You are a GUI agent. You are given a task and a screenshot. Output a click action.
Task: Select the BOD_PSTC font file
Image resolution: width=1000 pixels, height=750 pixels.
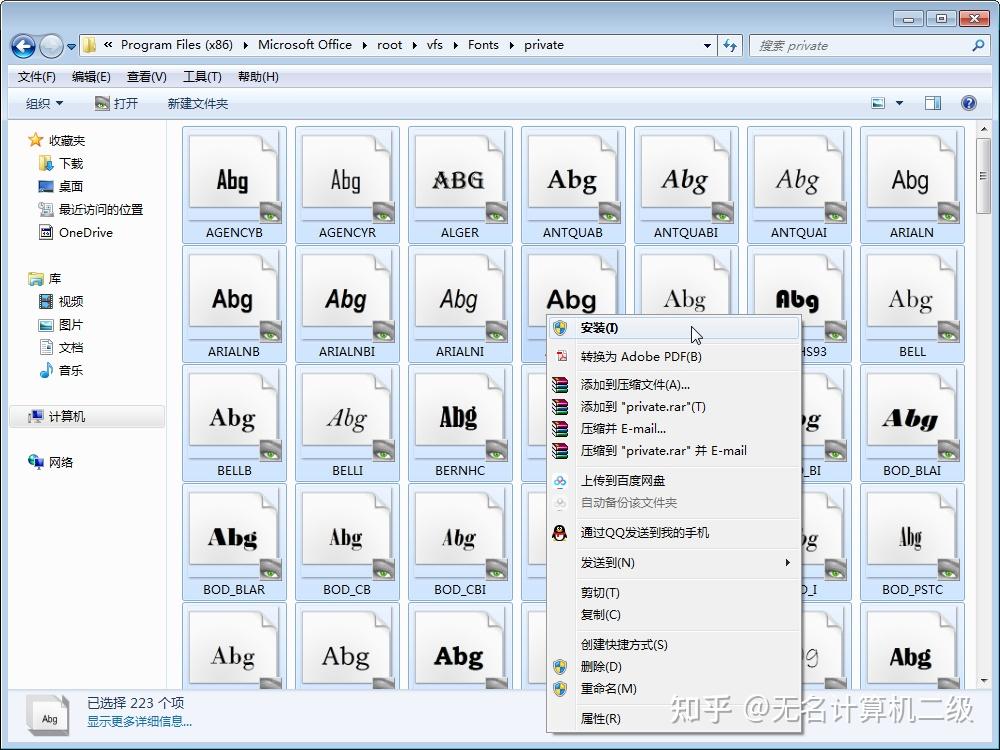pyautogui.click(x=911, y=542)
